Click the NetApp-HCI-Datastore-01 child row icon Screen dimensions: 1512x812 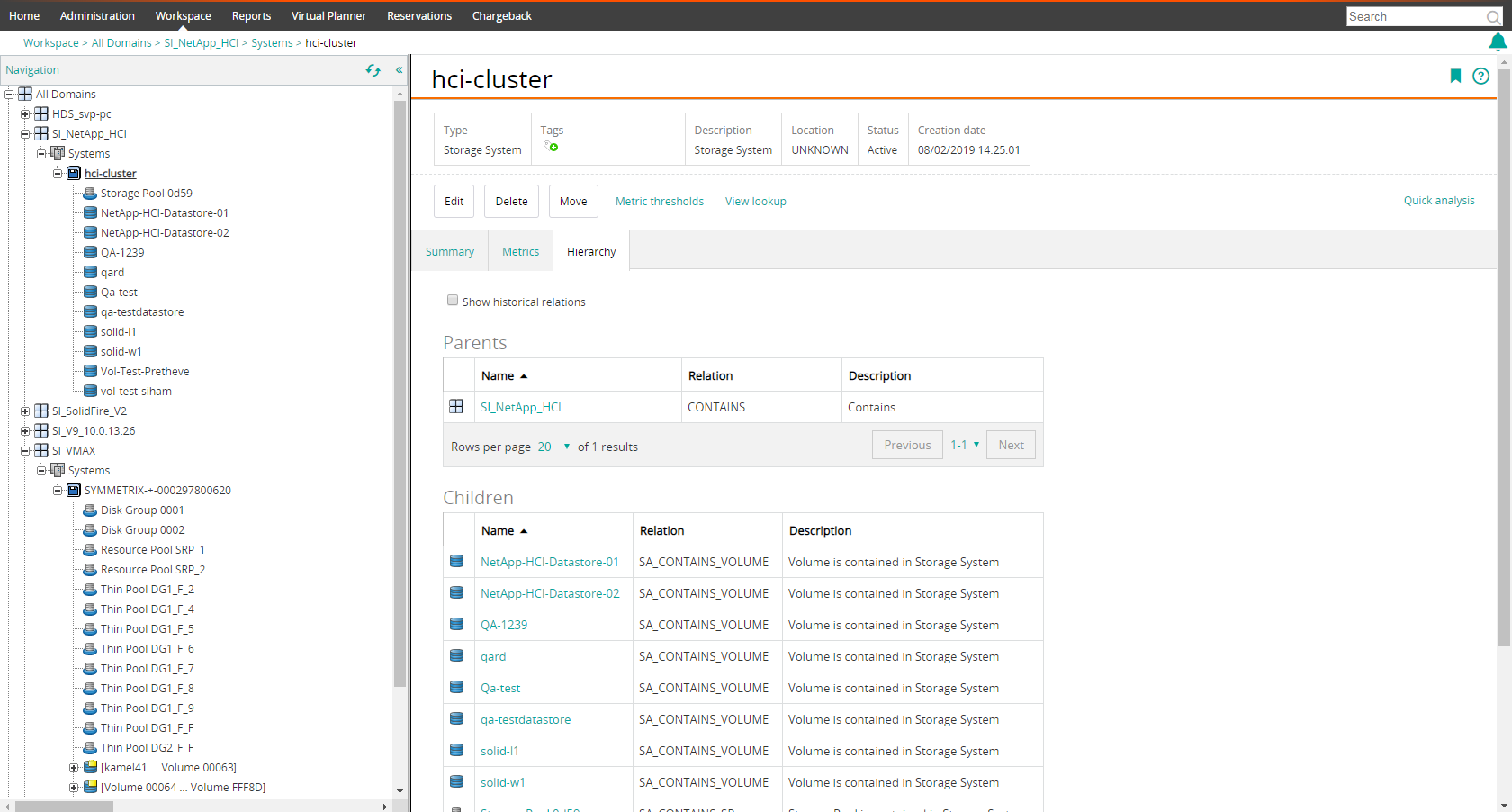(456, 561)
